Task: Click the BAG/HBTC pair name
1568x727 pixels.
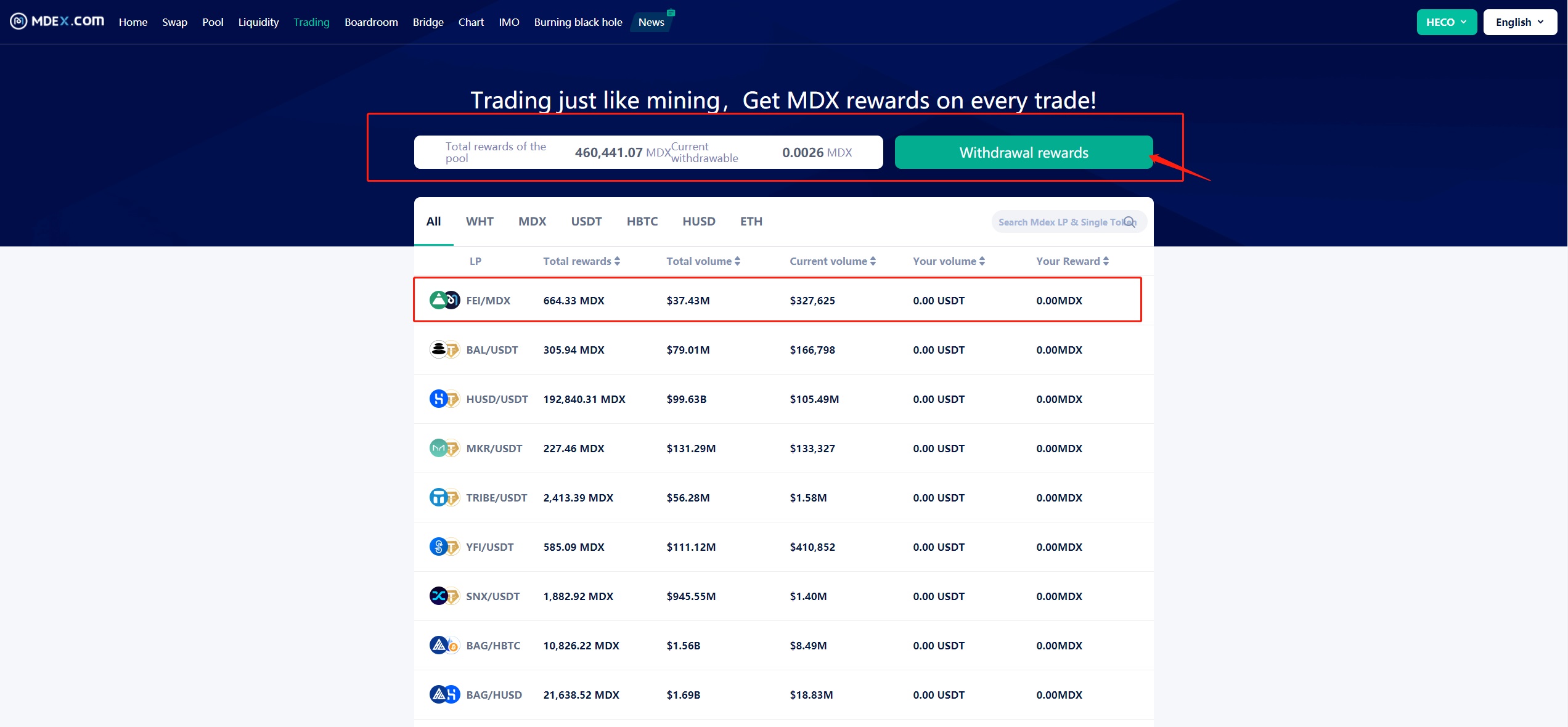Action: (x=493, y=646)
